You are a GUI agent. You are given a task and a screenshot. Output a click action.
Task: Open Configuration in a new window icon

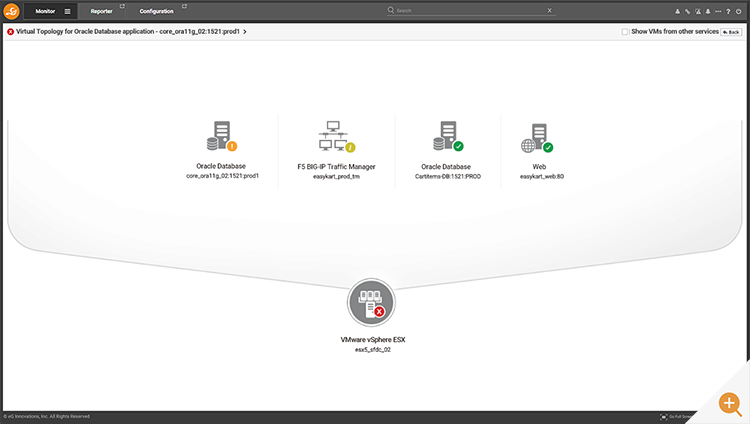184,6
